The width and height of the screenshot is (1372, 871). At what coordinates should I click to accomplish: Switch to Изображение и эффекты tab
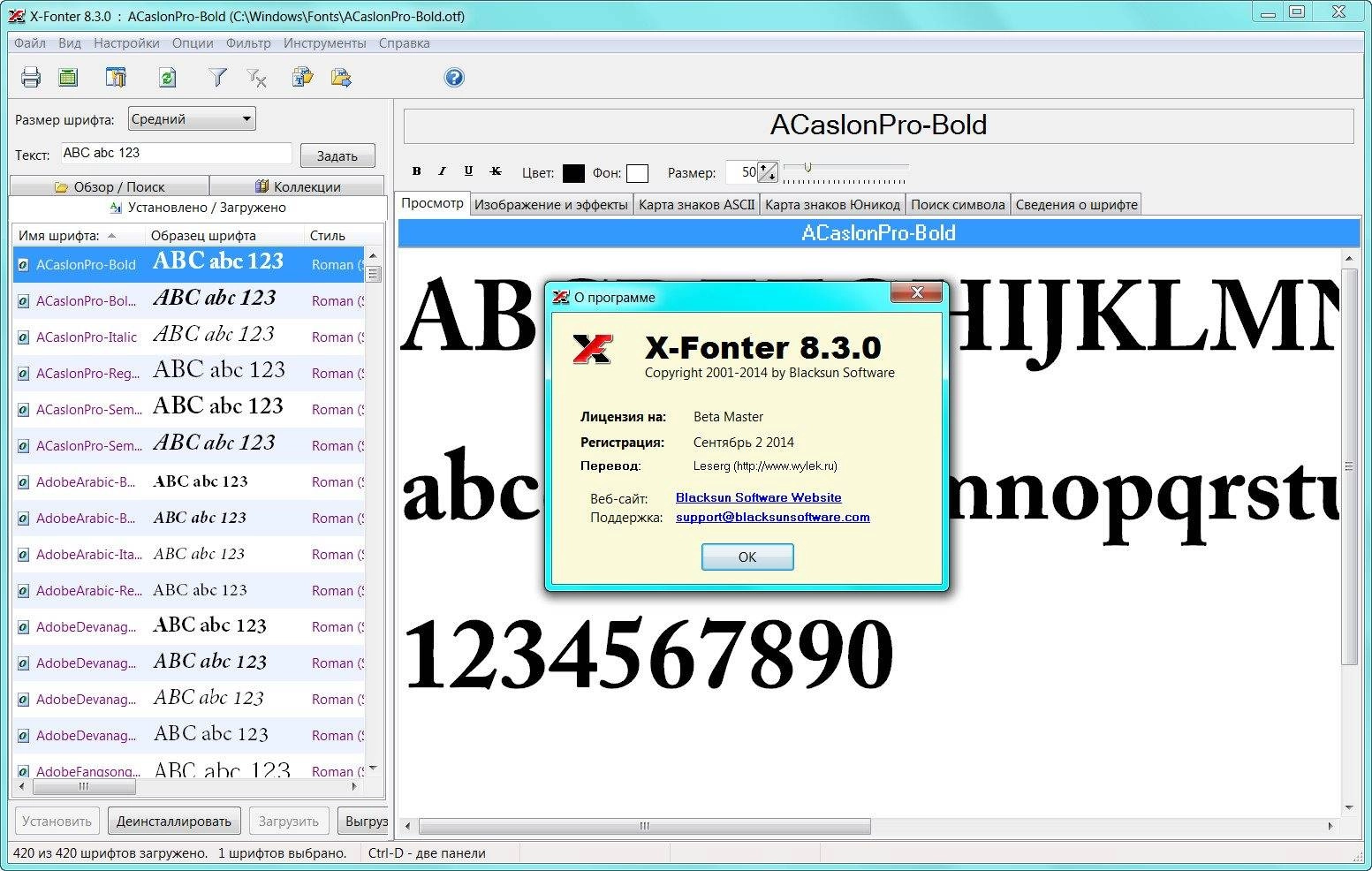tap(551, 205)
